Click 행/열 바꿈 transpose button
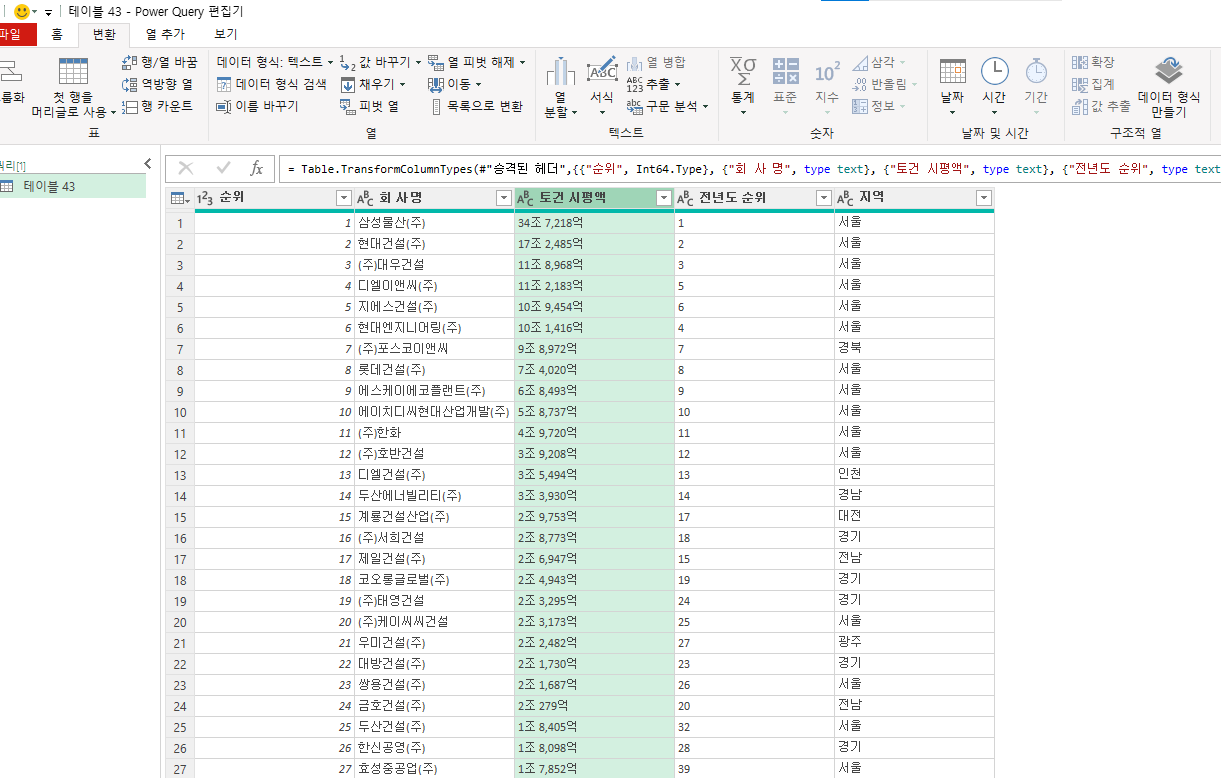1221x778 pixels. (160, 62)
